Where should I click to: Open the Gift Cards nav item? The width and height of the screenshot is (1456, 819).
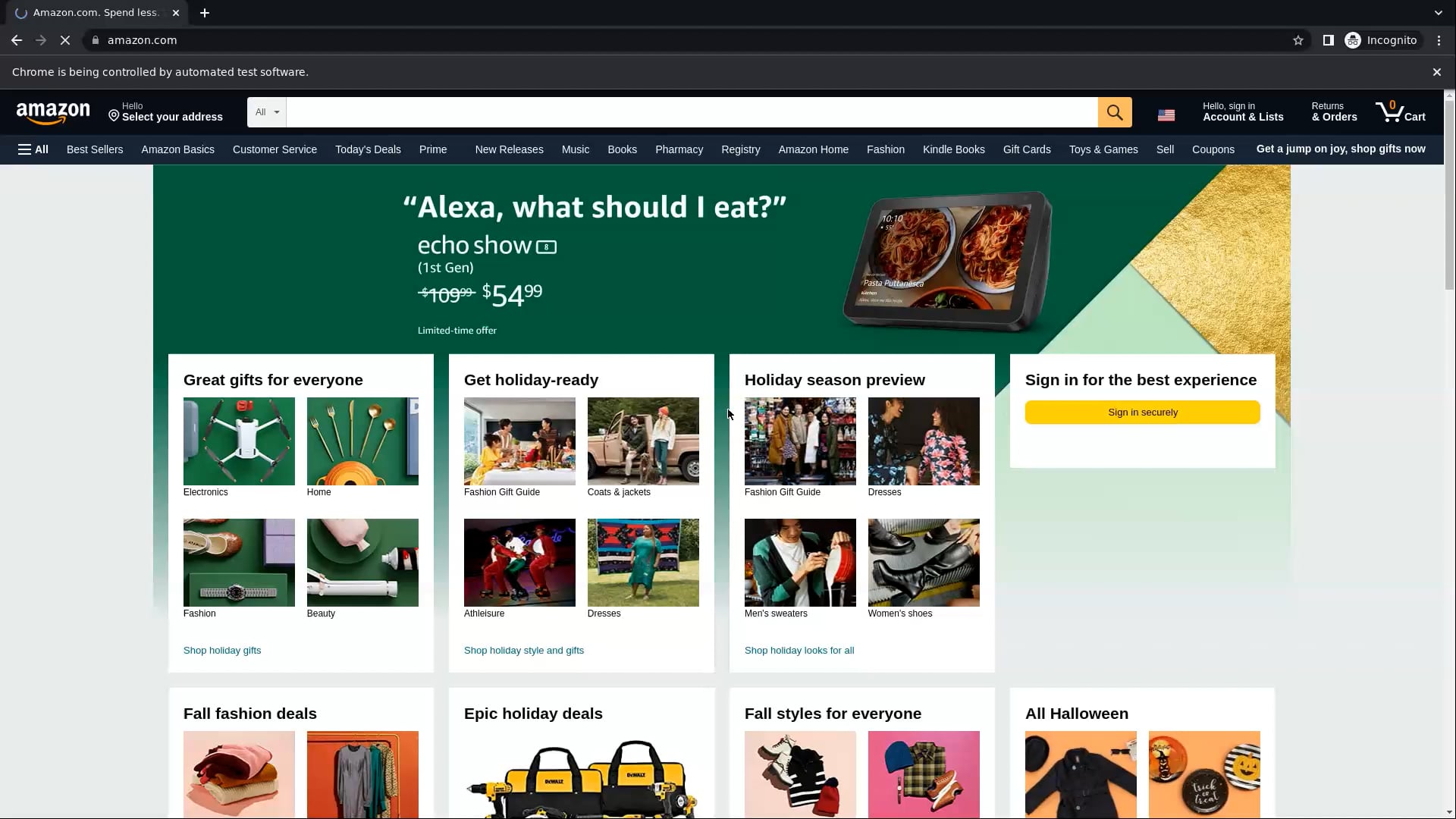[x=1027, y=149]
